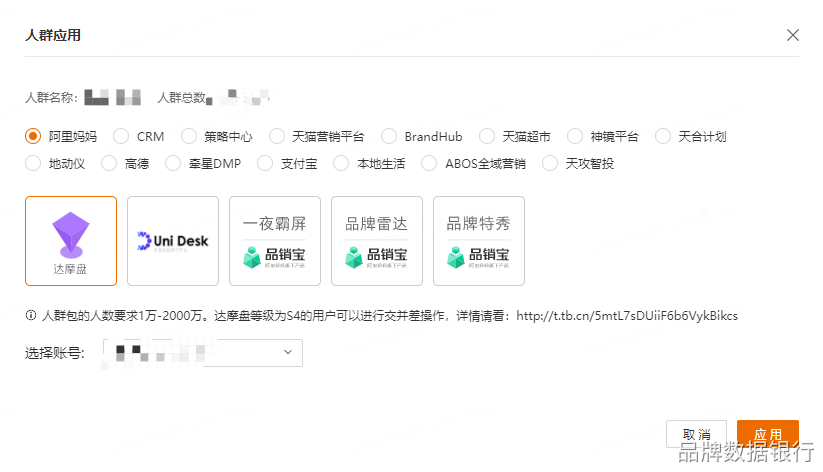The height and width of the screenshot is (472, 823).
Task: Select the 本地生活 radio button
Action: [341, 163]
